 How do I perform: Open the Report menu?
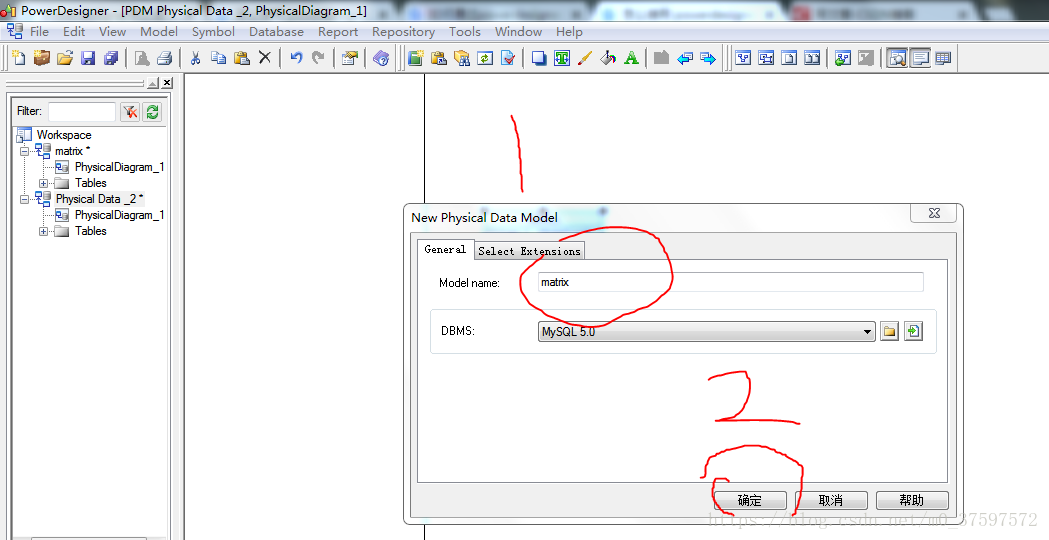338,31
